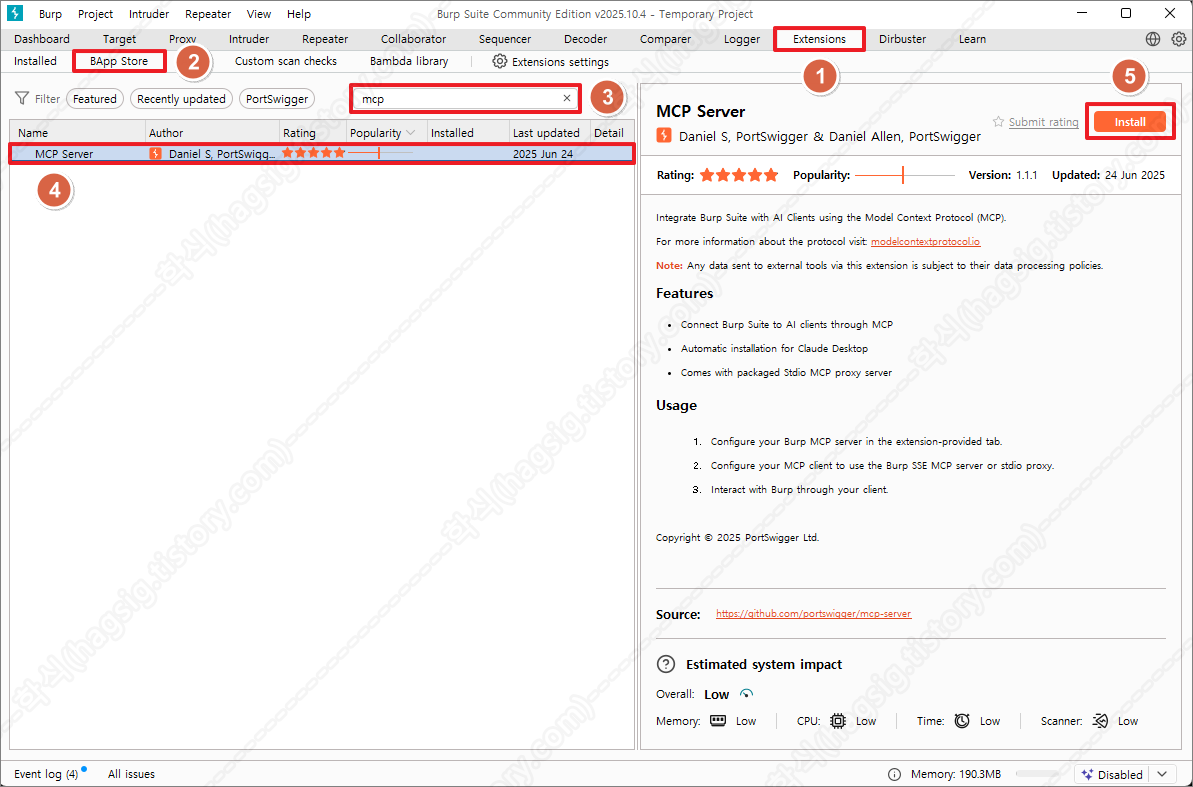Image resolution: width=1193 pixels, height=787 pixels.
Task: Open the Repeater menu in menu bar
Action: [x=208, y=14]
